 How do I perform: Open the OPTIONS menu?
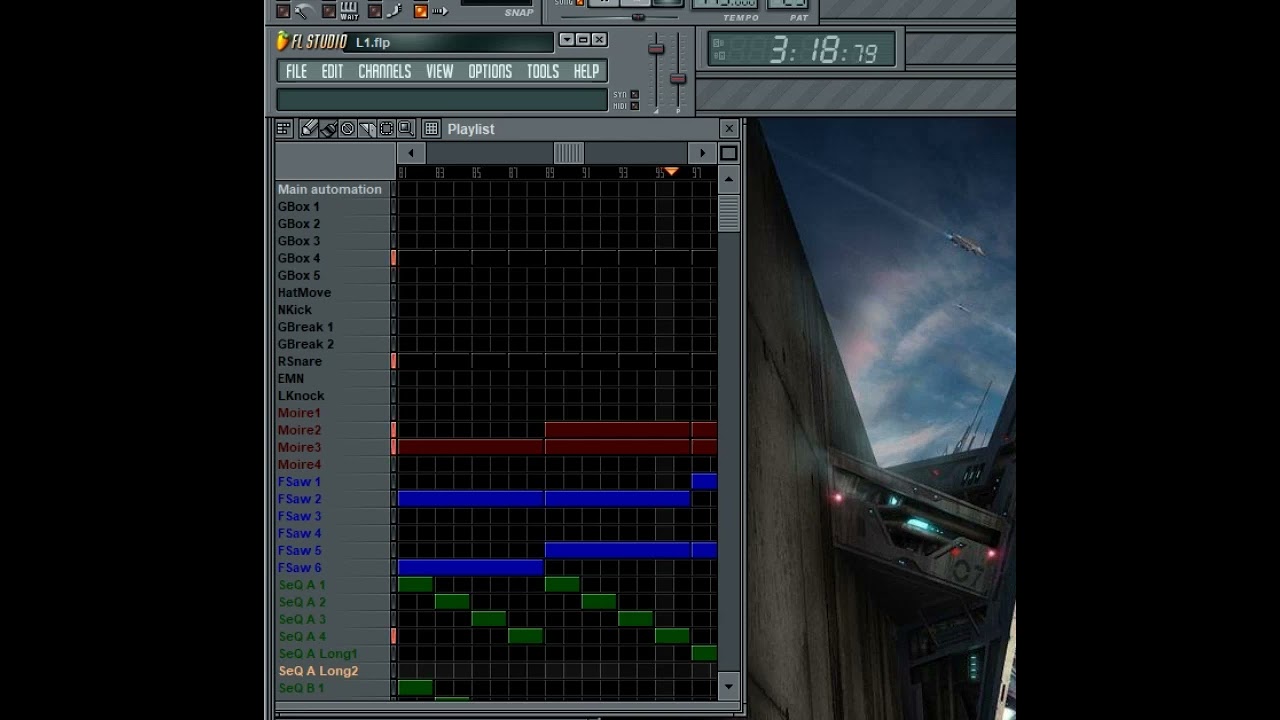click(490, 71)
